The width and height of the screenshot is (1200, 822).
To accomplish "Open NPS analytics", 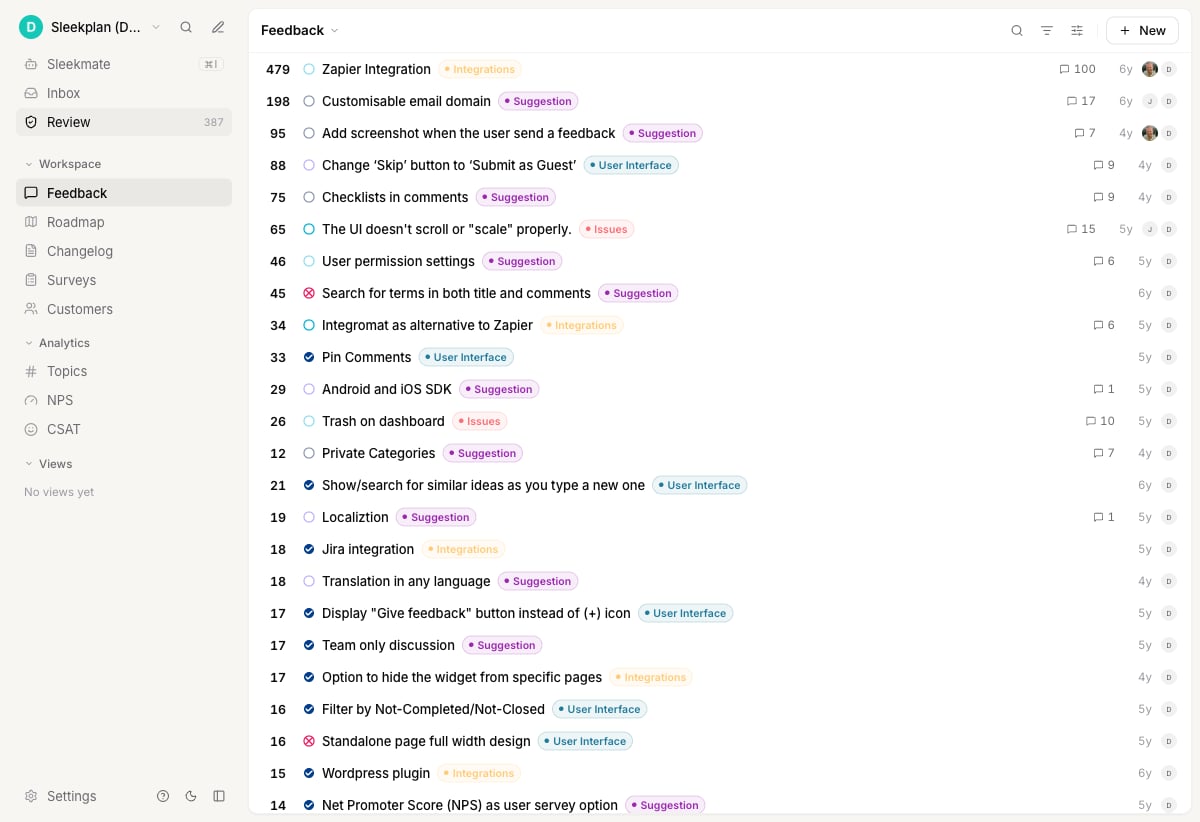I will pyautogui.click(x=124, y=400).
